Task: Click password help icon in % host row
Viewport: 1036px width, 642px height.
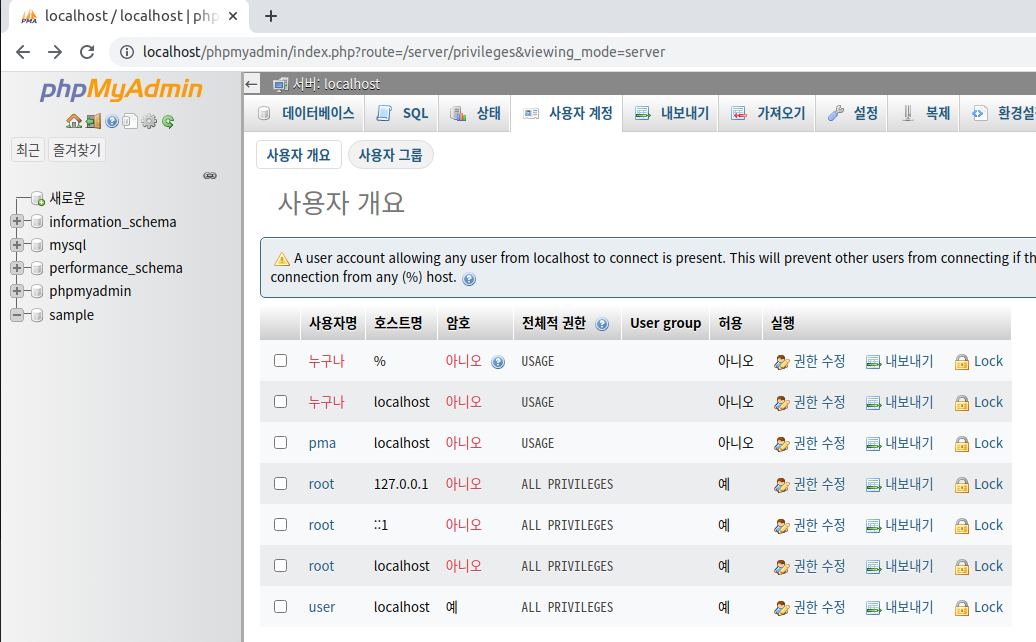Action: pos(498,362)
